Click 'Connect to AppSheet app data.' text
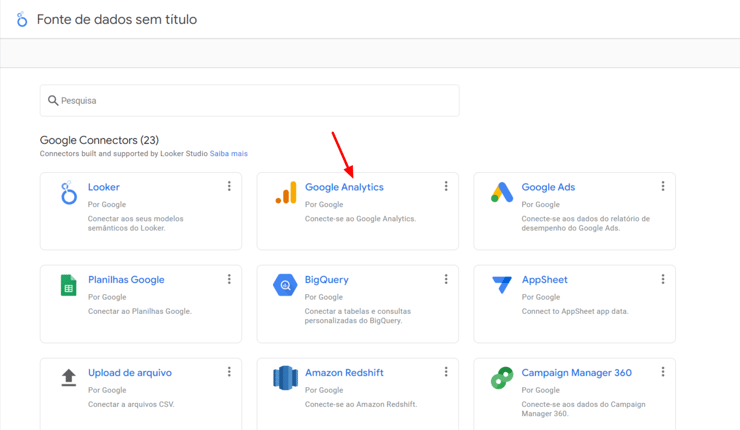The height and width of the screenshot is (430, 740). pos(575,311)
